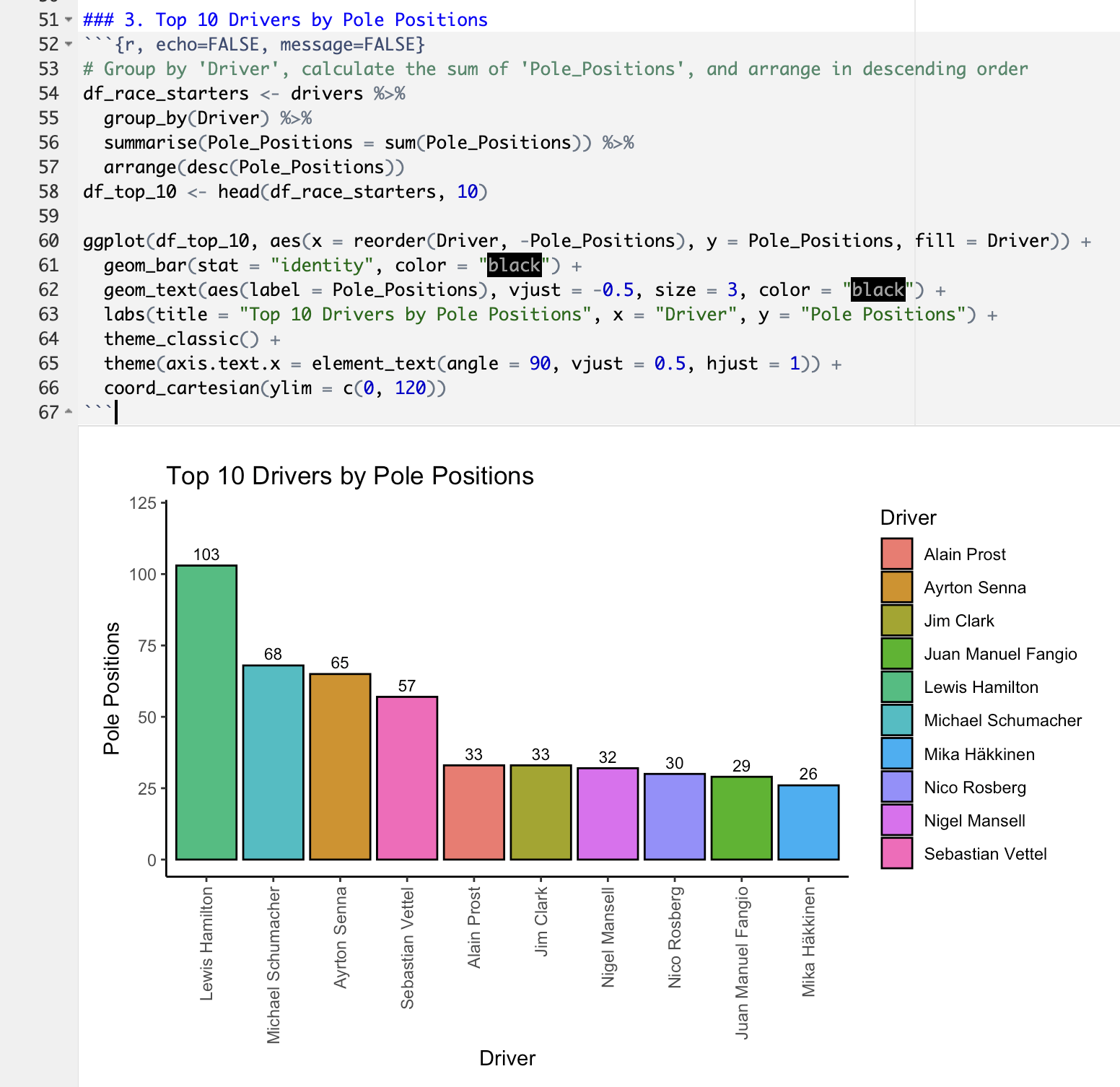Click the Lewis Hamilton bar showing 103

coord(206,712)
